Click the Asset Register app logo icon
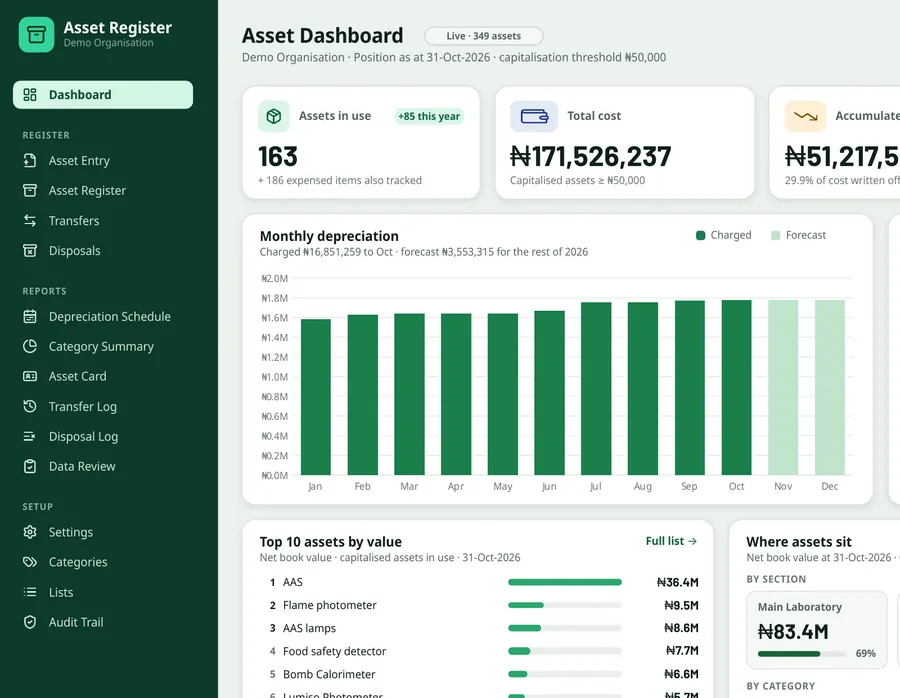 [x=36, y=34]
